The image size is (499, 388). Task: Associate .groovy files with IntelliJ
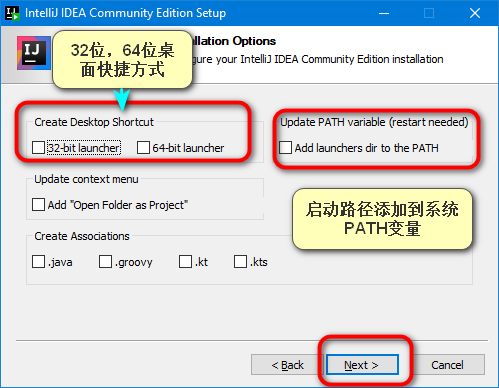click(x=105, y=262)
